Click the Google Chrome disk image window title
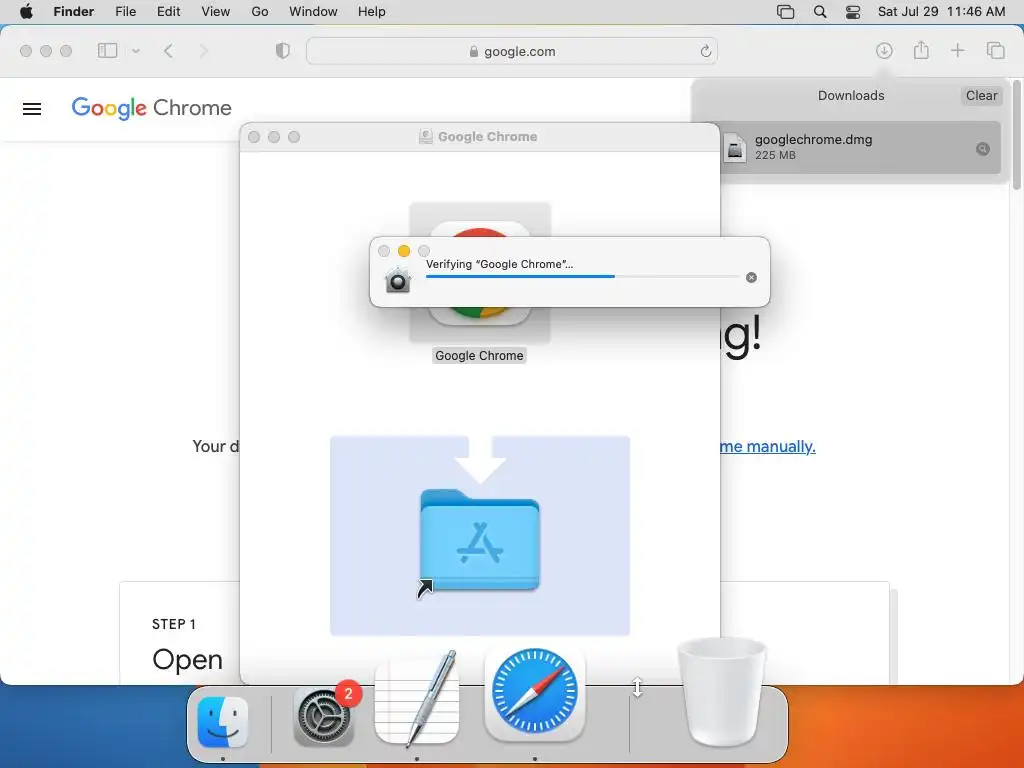1024x768 pixels. (x=487, y=136)
